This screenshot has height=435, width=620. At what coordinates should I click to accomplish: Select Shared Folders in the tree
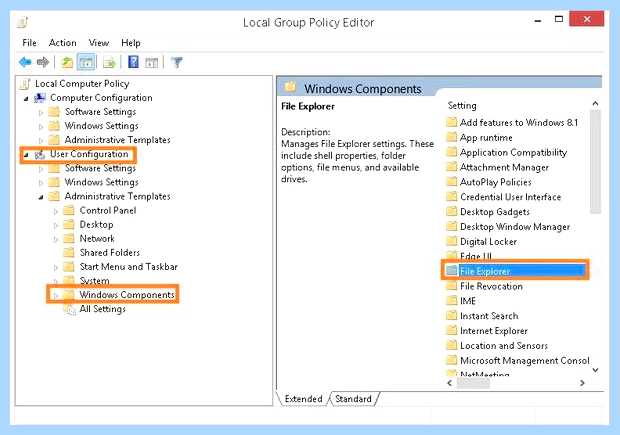(x=110, y=253)
